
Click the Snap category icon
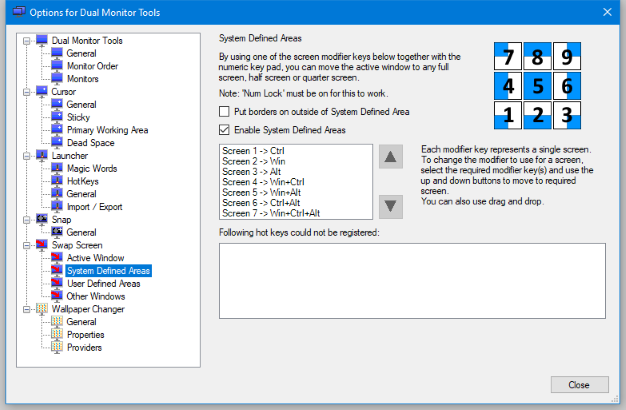pyautogui.click(x=42, y=219)
